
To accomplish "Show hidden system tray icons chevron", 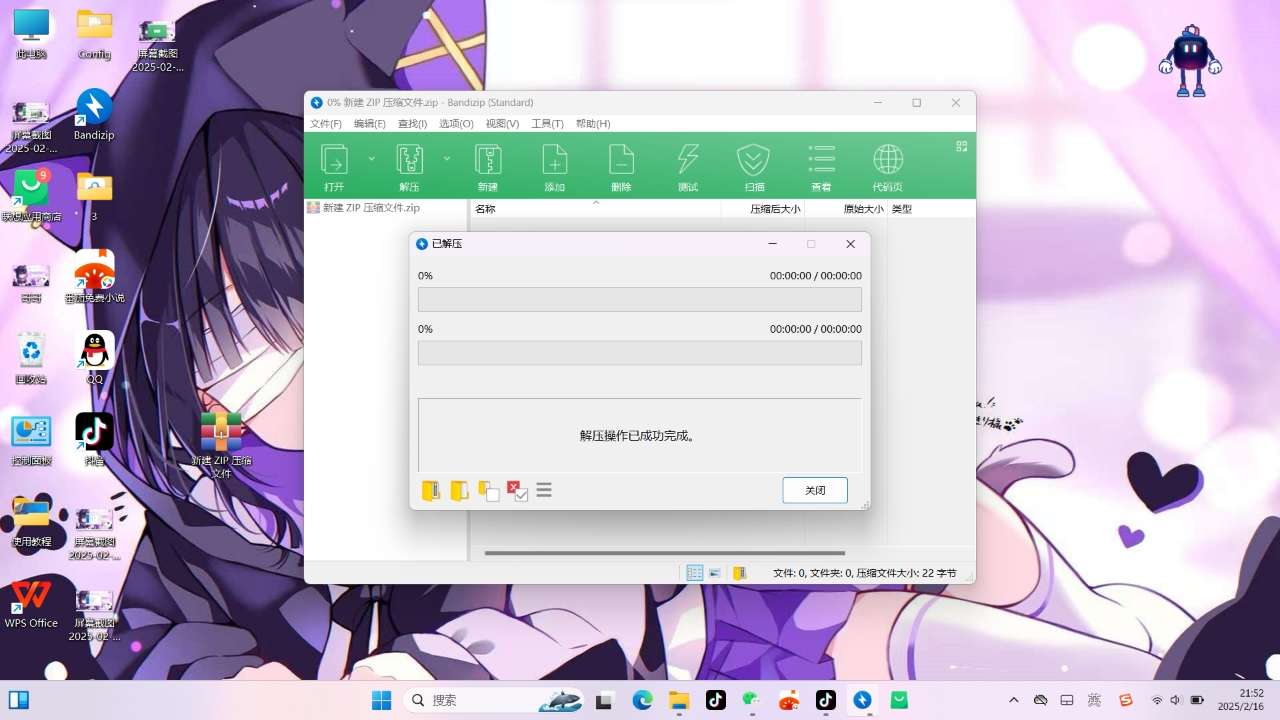I will pos(1014,700).
